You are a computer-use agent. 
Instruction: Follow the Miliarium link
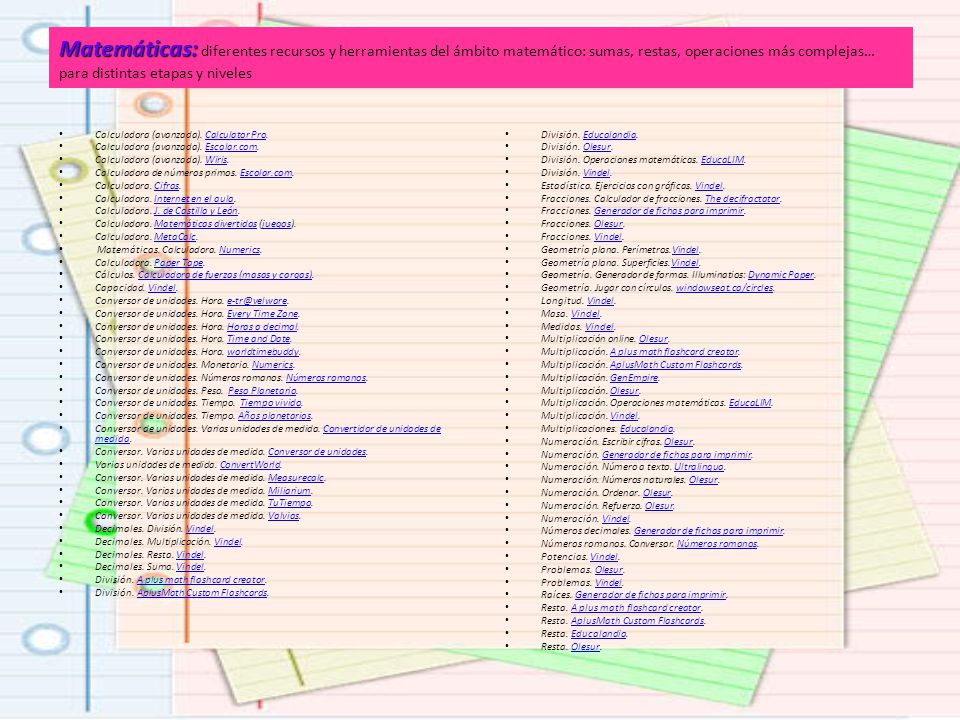click(290, 490)
